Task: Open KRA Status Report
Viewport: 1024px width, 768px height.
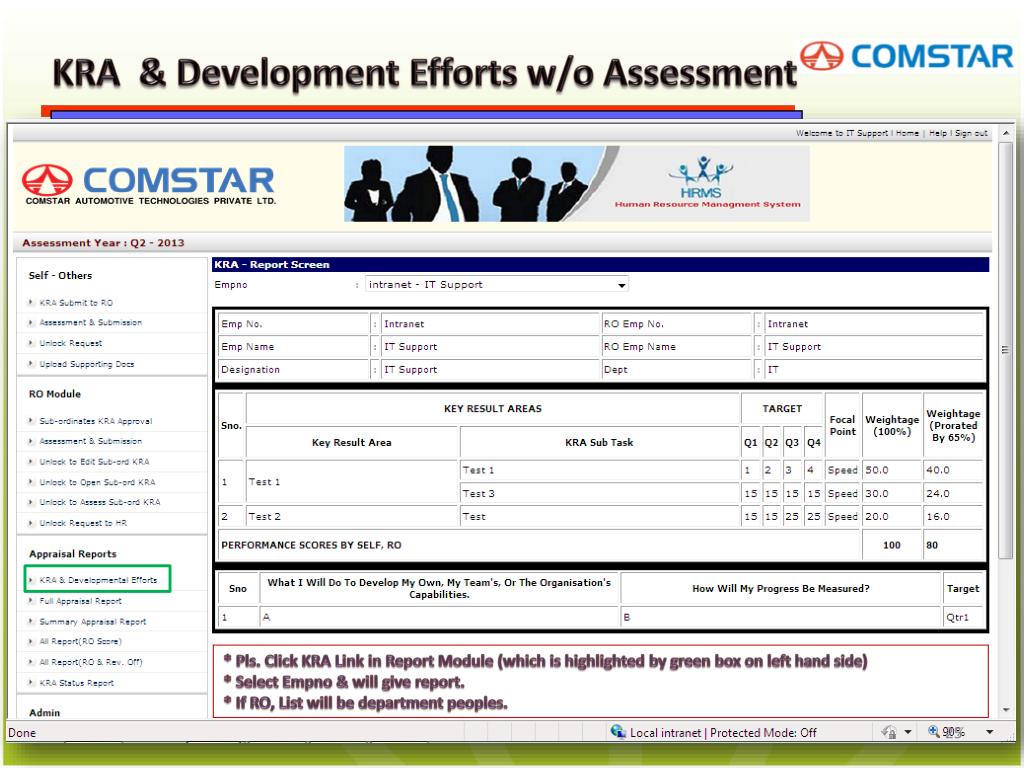Action: coord(76,683)
